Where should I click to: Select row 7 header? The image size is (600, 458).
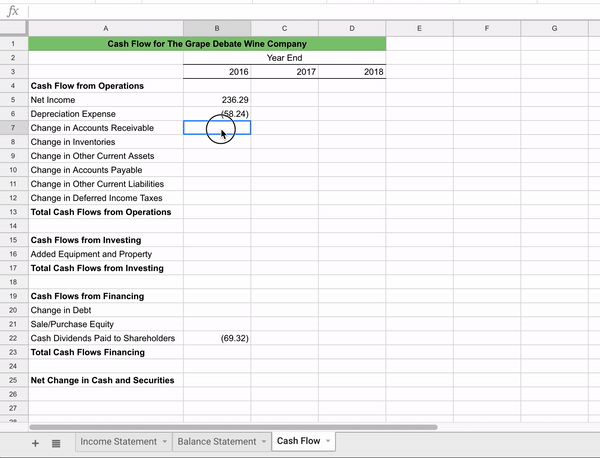[x=14, y=128]
